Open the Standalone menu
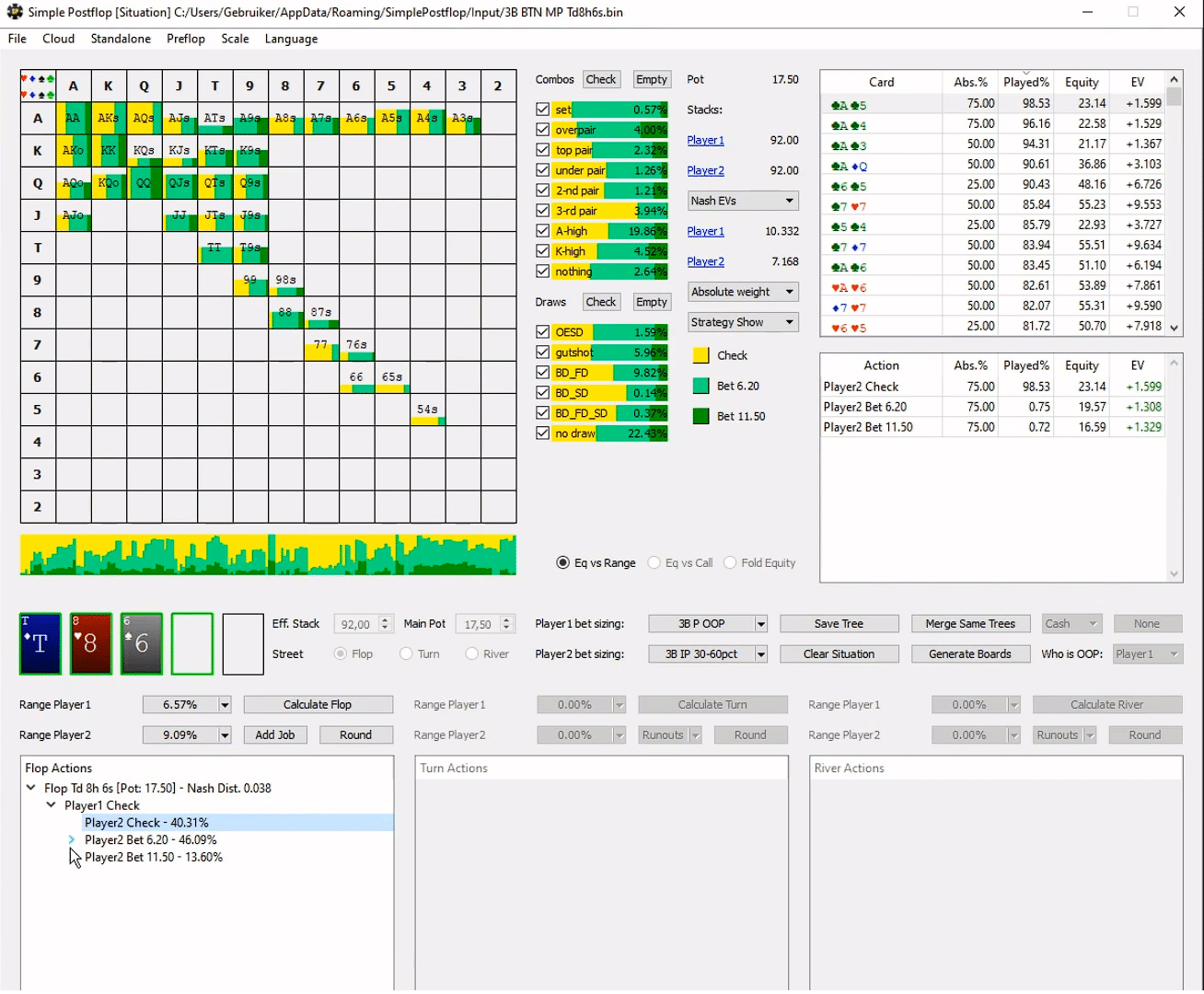 (x=121, y=39)
